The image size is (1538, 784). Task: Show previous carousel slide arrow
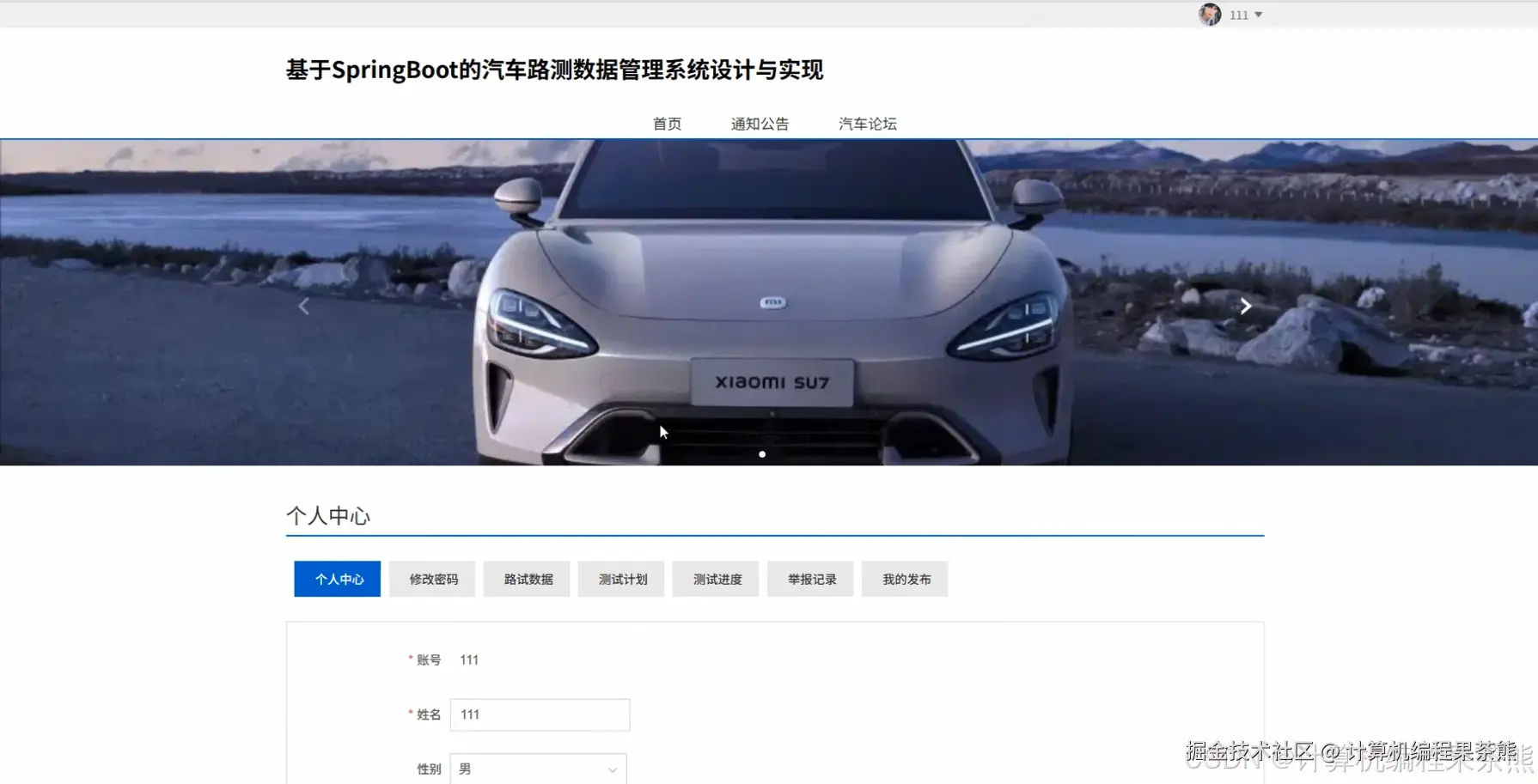(303, 306)
